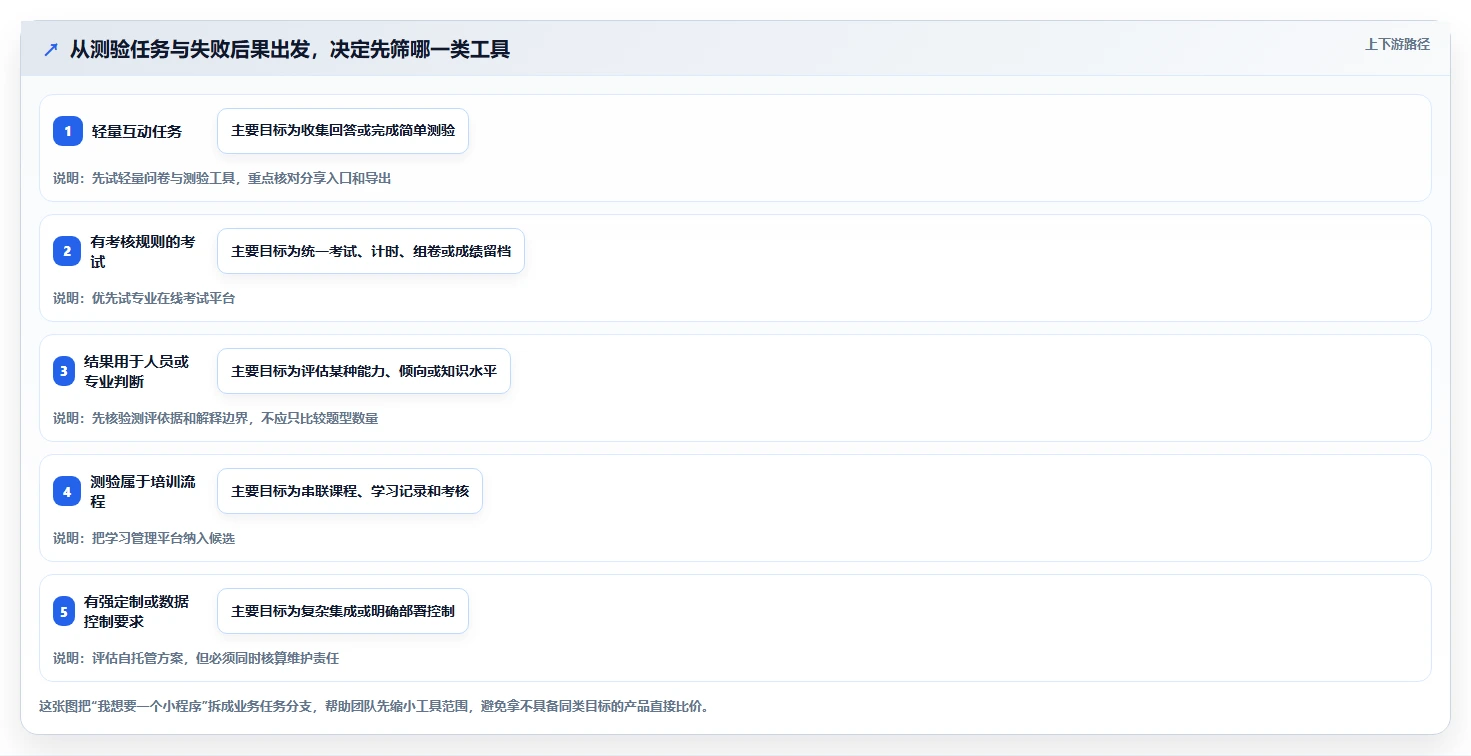1471x756 pixels.
Task: Click the number 2 step badge
Action: pos(68,251)
